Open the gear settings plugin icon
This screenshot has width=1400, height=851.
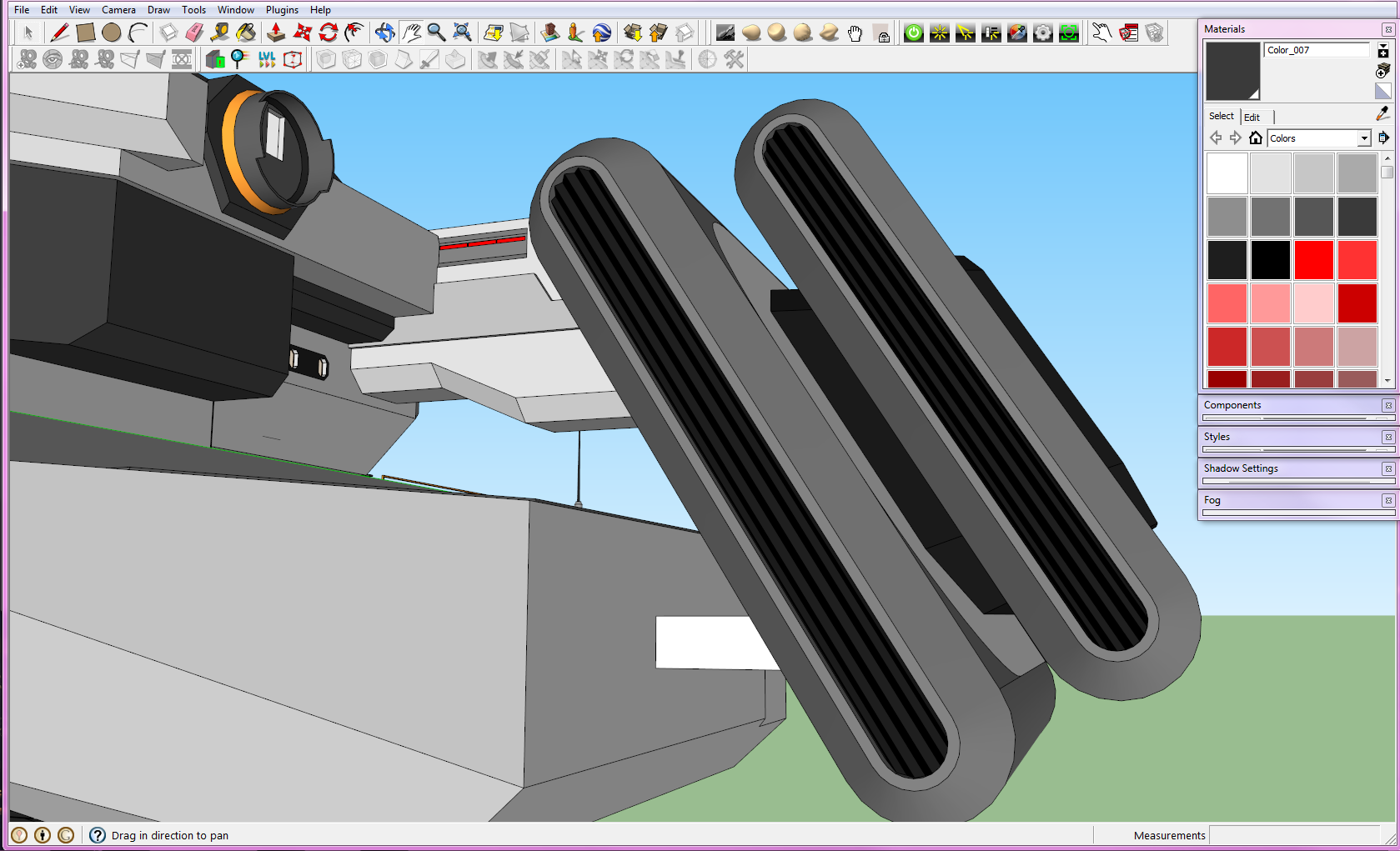pyautogui.click(x=1043, y=33)
